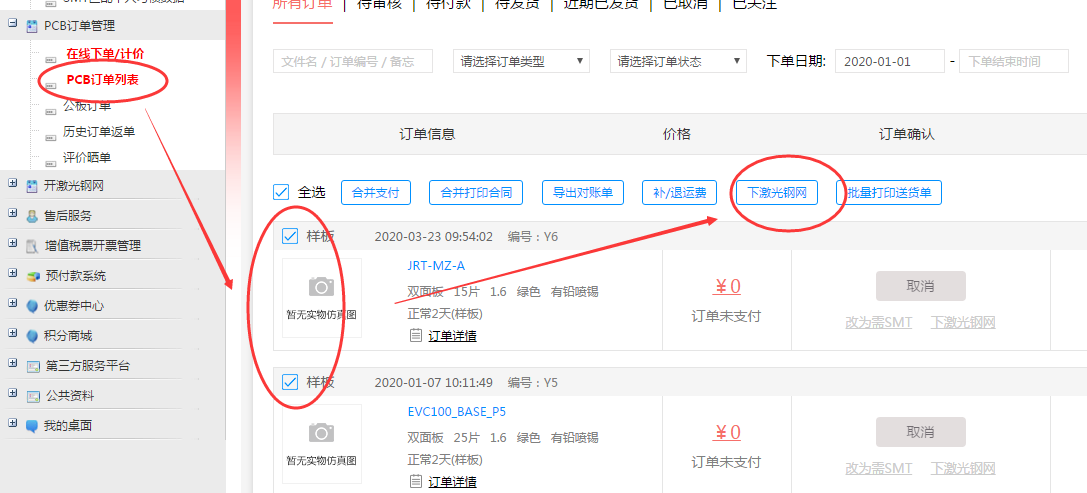Select 在线下单/计价 in sidebar
The width and height of the screenshot is (1087, 493).
(104, 53)
